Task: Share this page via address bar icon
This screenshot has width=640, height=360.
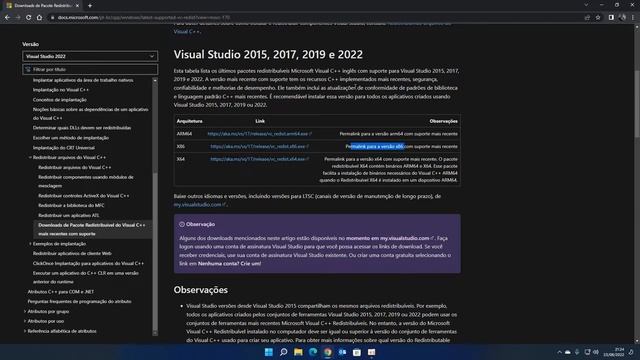Action: [x=587, y=18]
